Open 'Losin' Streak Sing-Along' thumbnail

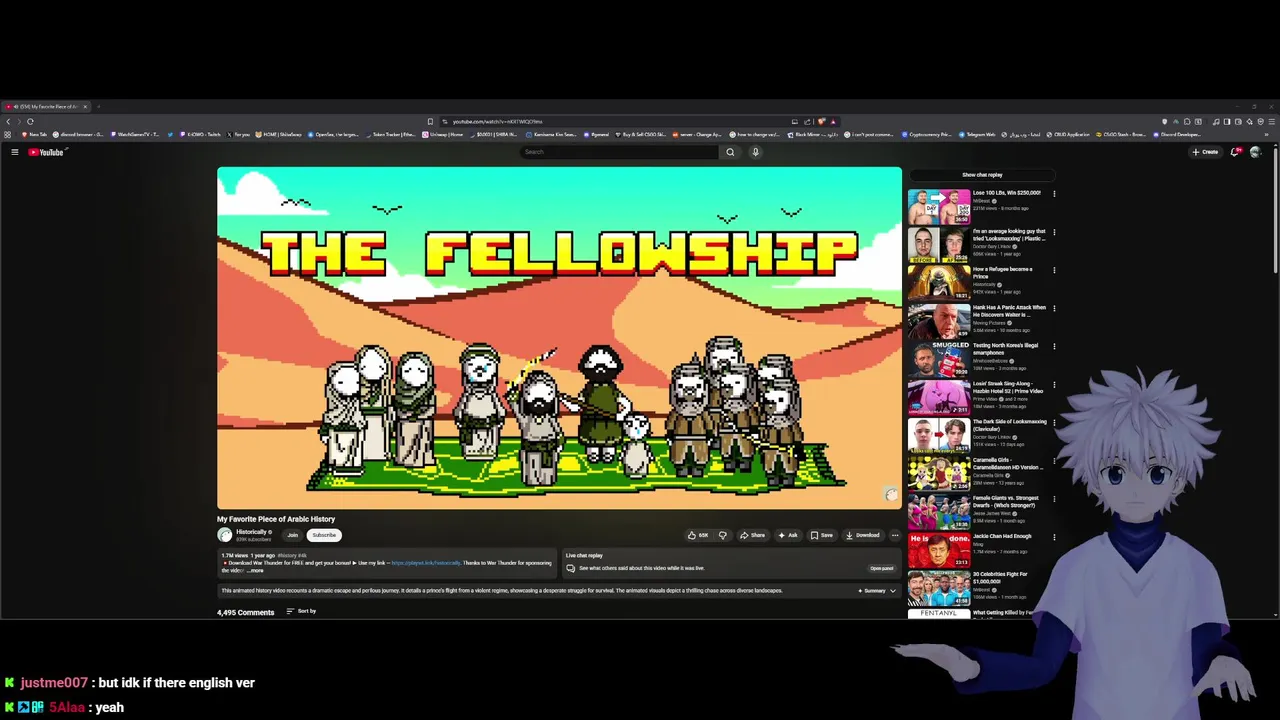(x=939, y=397)
